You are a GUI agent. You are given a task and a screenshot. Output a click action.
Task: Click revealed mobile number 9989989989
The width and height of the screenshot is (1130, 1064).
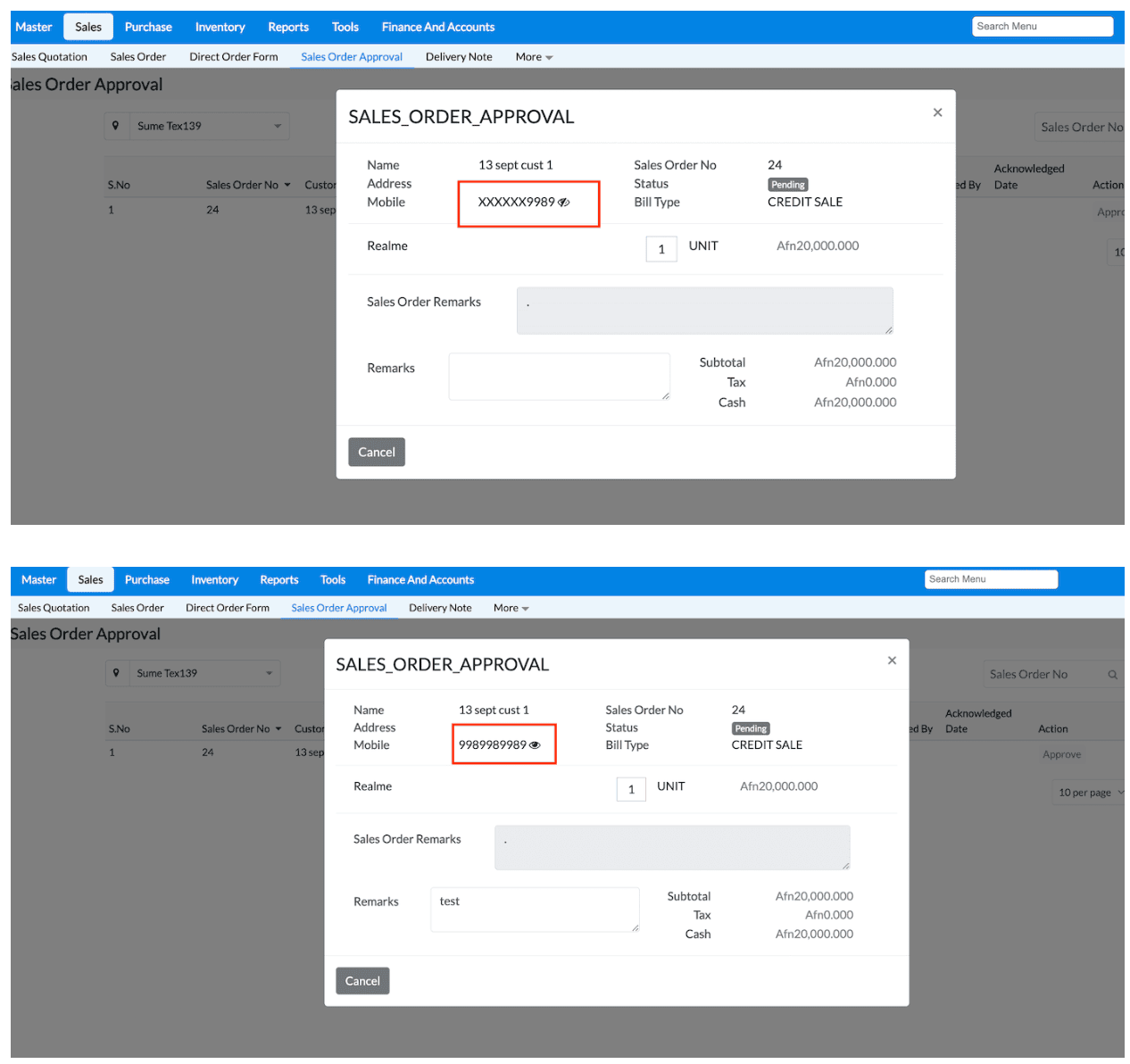pyautogui.click(x=493, y=745)
